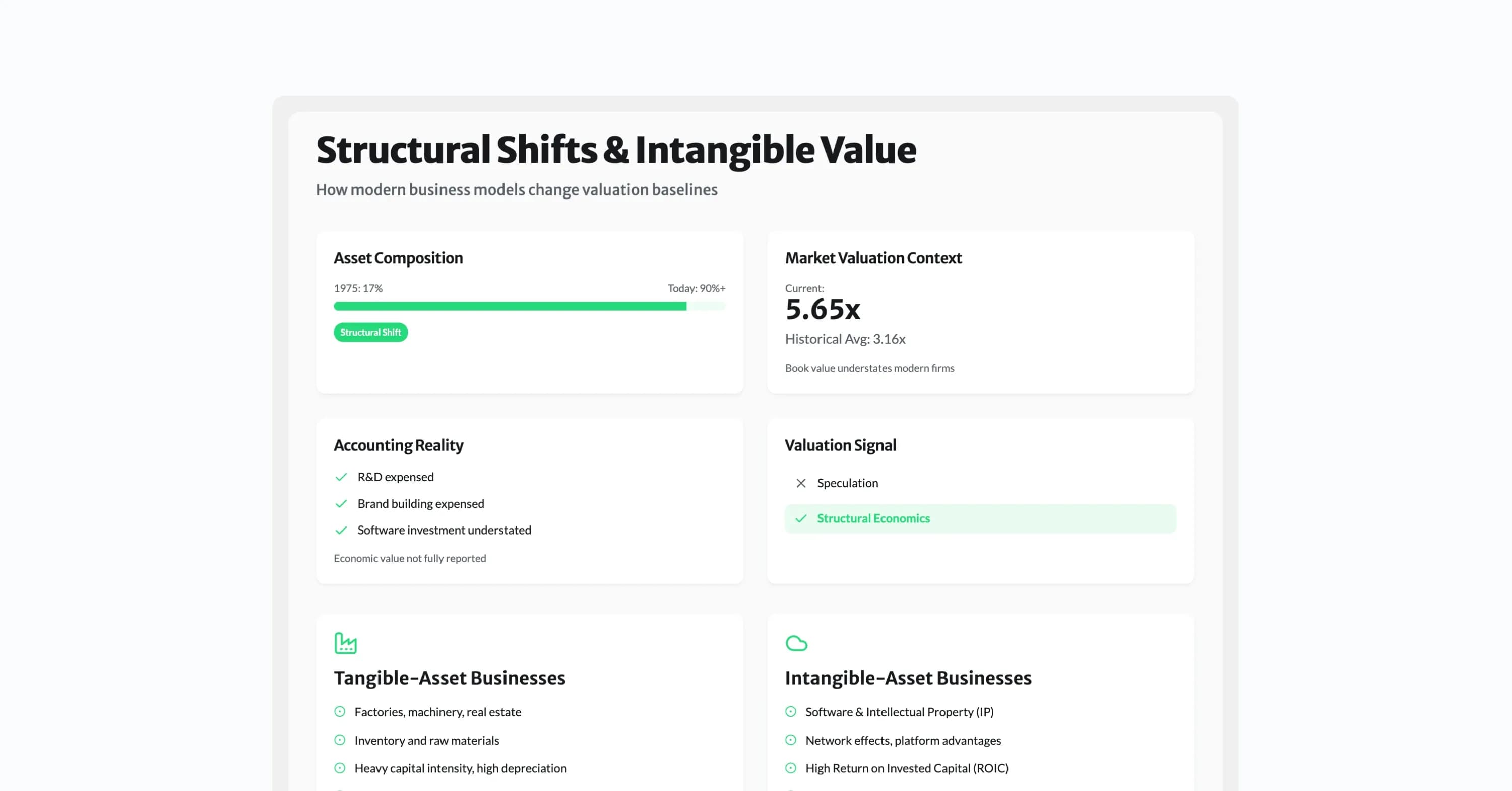1512x791 pixels.
Task: Click the Asset Composition progress bar
Action: tap(529, 306)
